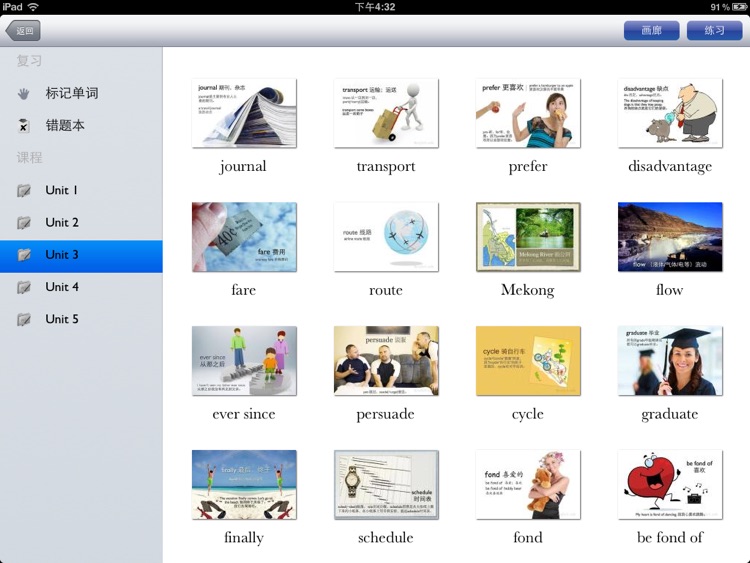The height and width of the screenshot is (563, 750).
Task: Open the disadvantage word card thumbnail
Action: point(670,113)
